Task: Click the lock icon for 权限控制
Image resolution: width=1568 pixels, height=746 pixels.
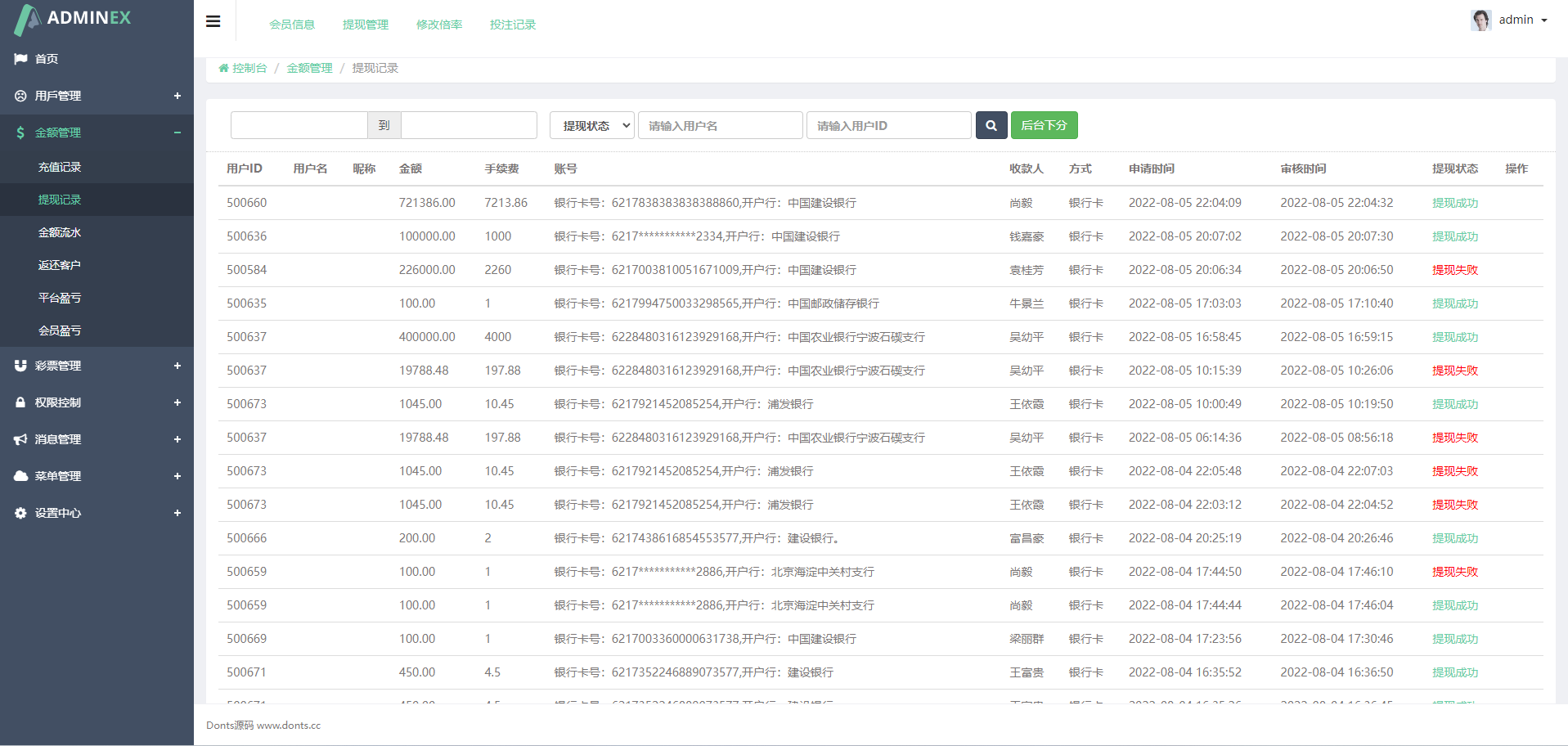Action: coord(20,402)
